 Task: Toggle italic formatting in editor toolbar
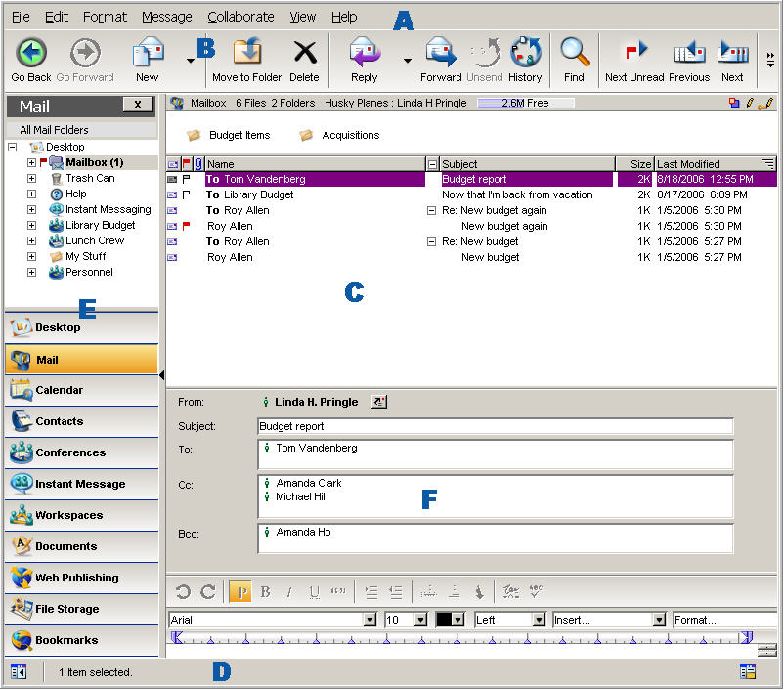pyautogui.click(x=289, y=592)
